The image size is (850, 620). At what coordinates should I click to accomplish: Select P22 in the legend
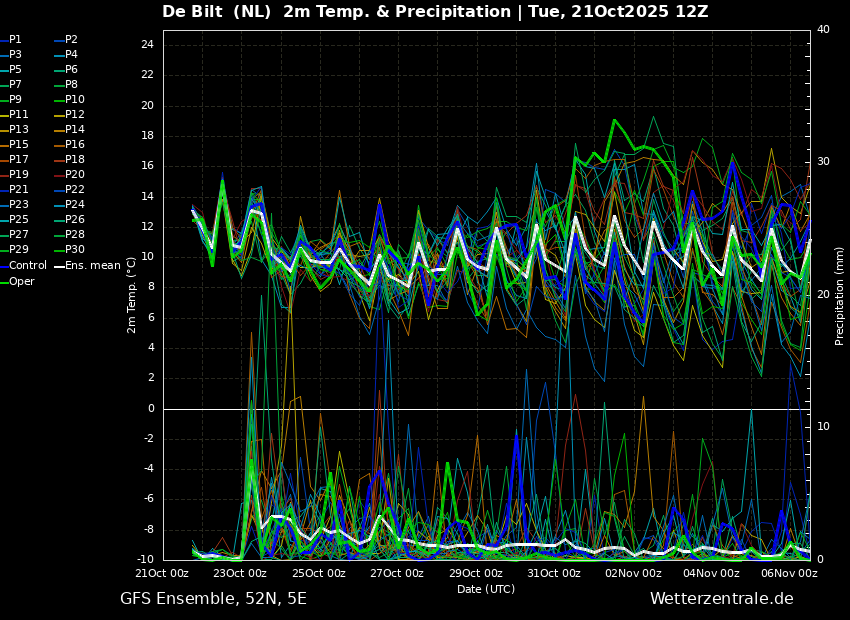click(x=75, y=190)
